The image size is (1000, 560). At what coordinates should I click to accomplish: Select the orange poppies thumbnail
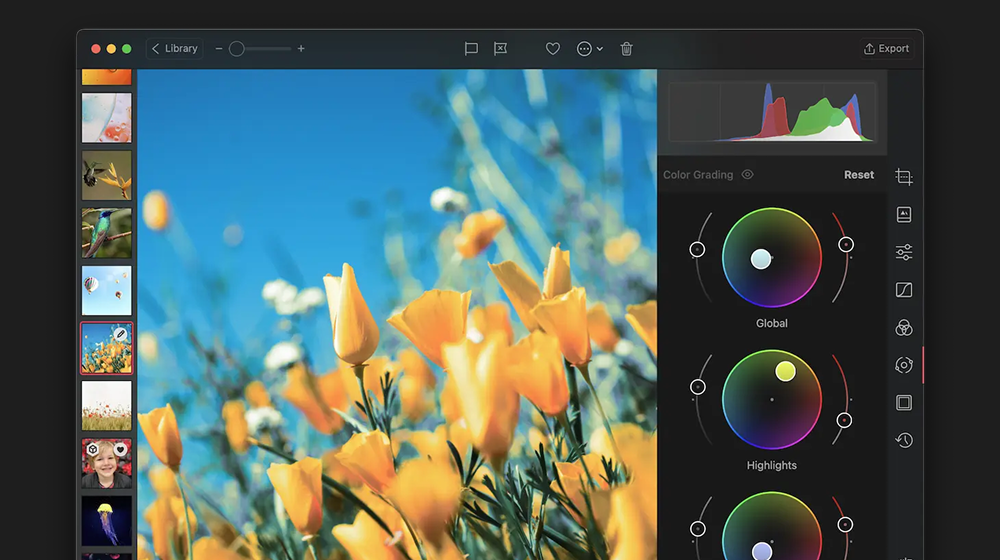[107, 348]
